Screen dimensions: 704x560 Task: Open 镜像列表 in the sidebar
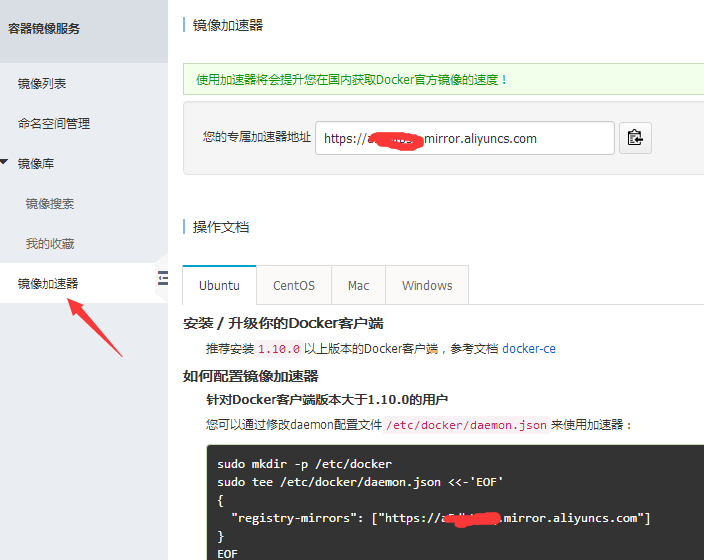pyautogui.click(x=42, y=84)
